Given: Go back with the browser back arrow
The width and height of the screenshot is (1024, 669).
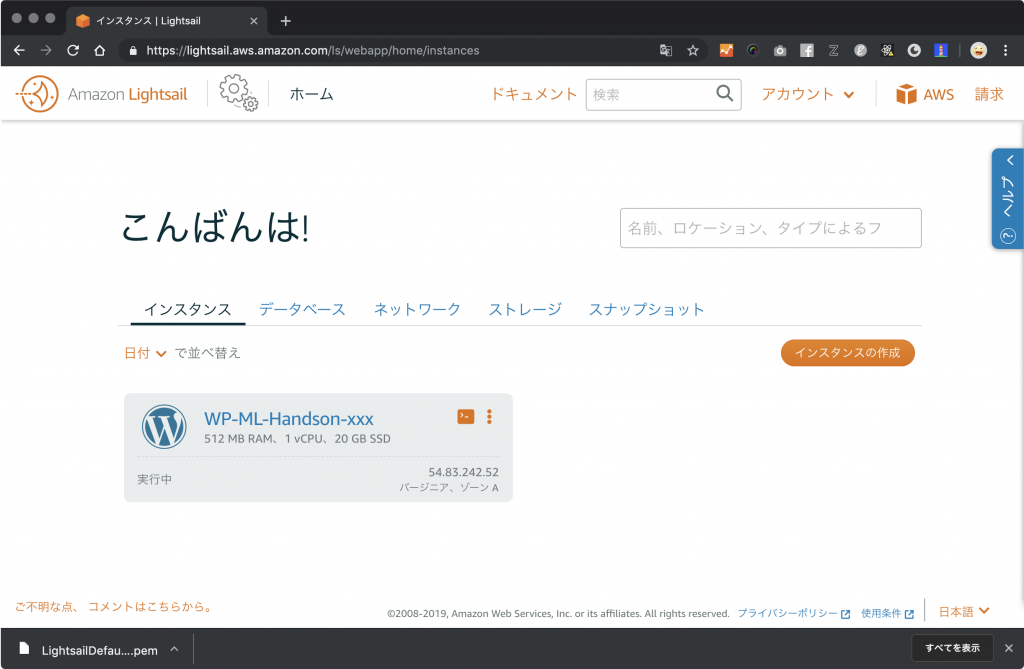Looking at the screenshot, I should [x=19, y=50].
